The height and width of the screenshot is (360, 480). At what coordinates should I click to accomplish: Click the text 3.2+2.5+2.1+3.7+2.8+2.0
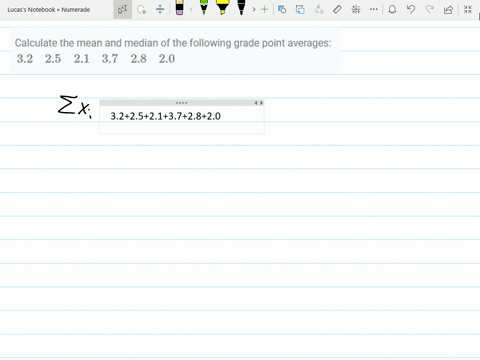[165, 116]
